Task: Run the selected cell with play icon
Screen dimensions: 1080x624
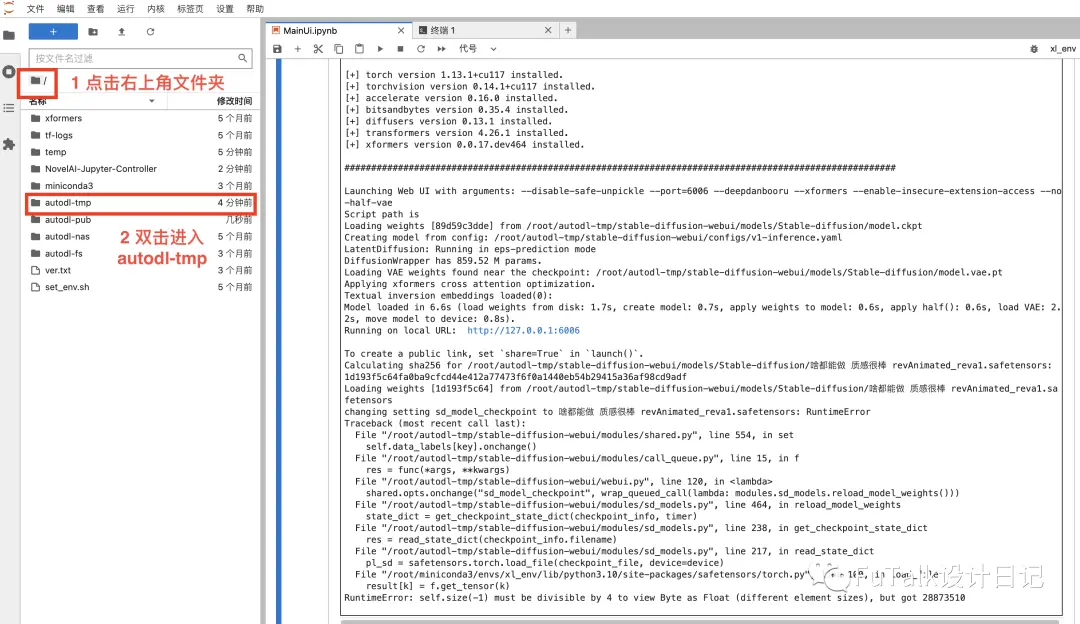Action: click(x=380, y=49)
